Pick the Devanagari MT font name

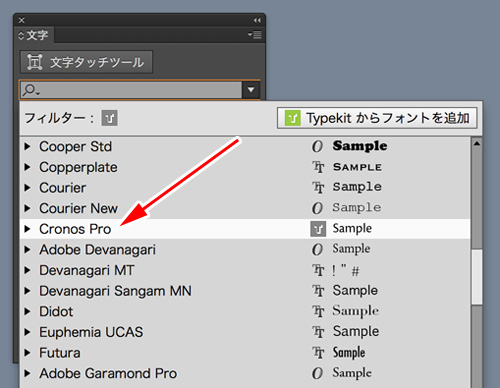coord(87,270)
